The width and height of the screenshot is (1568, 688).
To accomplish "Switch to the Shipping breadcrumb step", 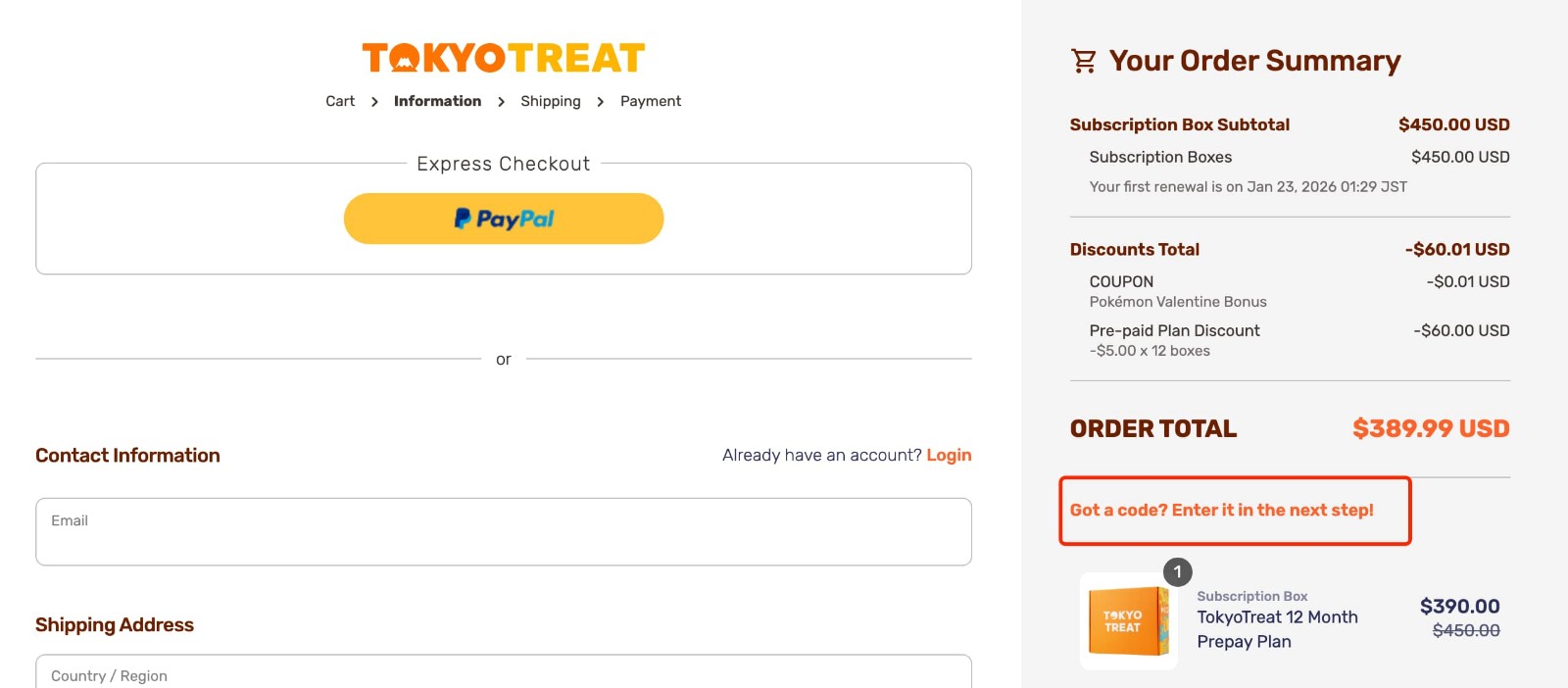I will coord(550,100).
